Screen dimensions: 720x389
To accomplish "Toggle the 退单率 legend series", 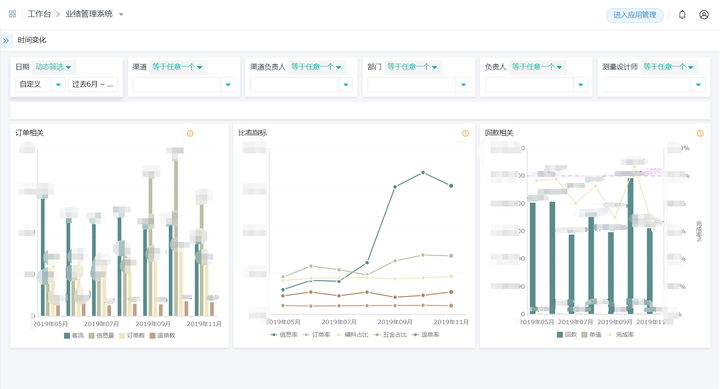I will coord(426,335).
